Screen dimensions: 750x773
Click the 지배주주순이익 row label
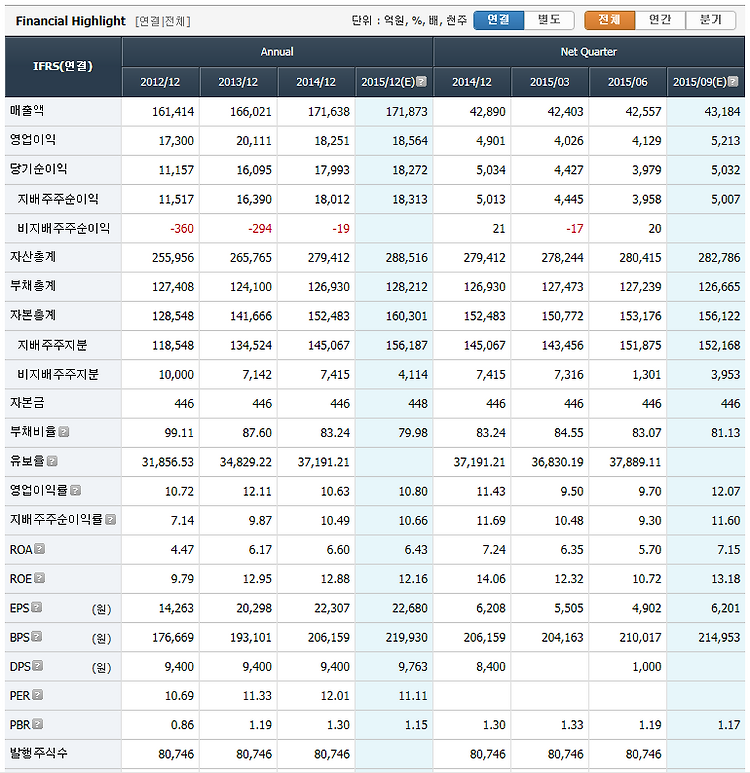point(58,199)
